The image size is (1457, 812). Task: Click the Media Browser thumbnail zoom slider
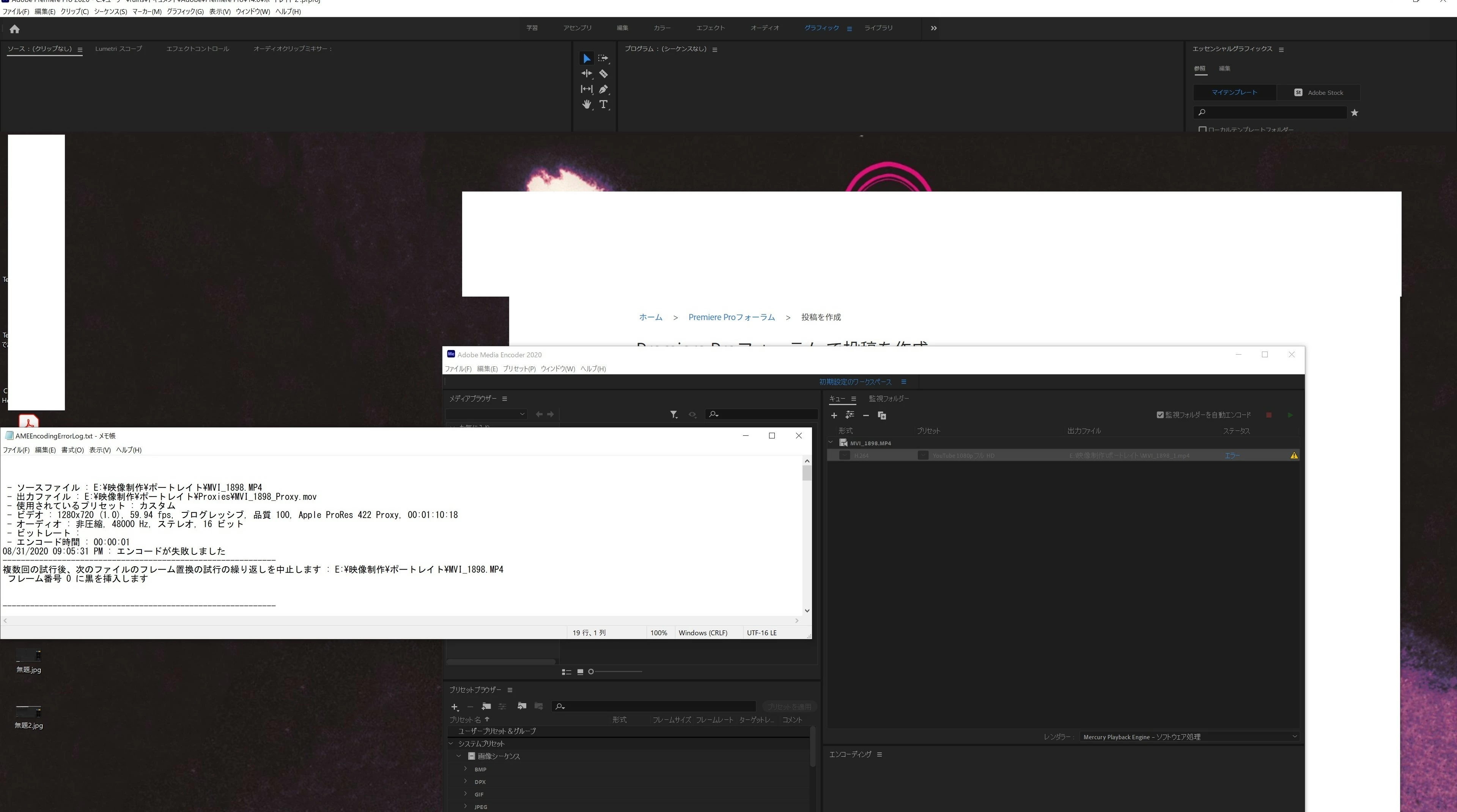click(591, 672)
